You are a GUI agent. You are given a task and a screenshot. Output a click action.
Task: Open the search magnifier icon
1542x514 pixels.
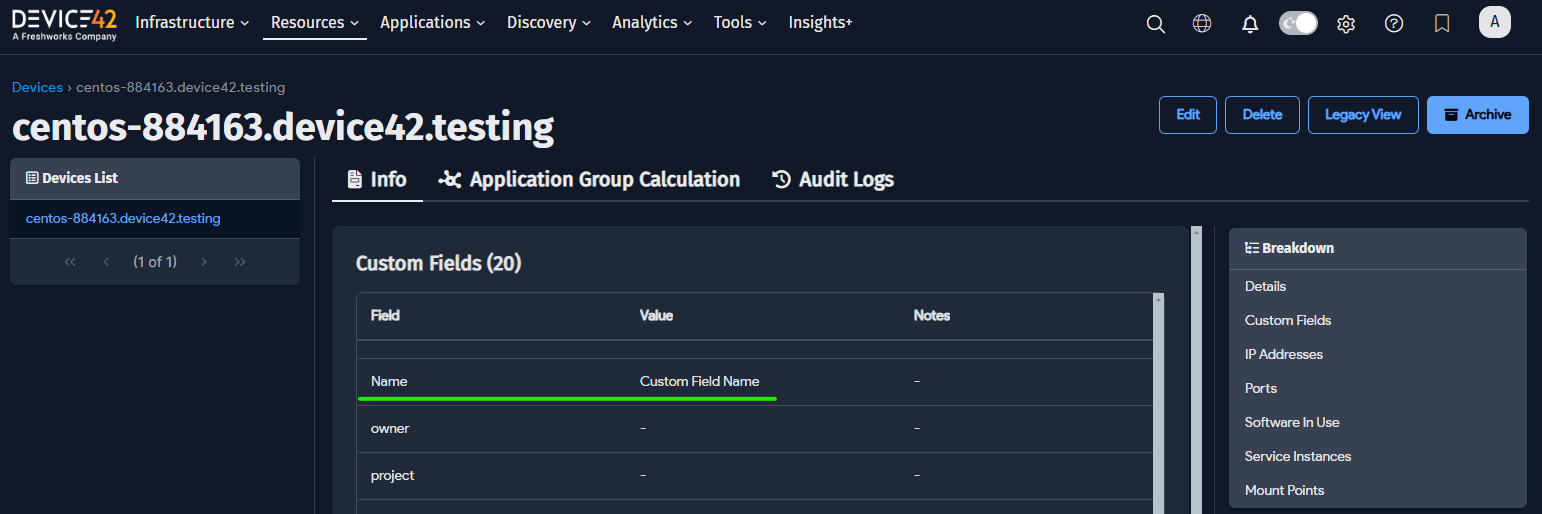(1155, 24)
